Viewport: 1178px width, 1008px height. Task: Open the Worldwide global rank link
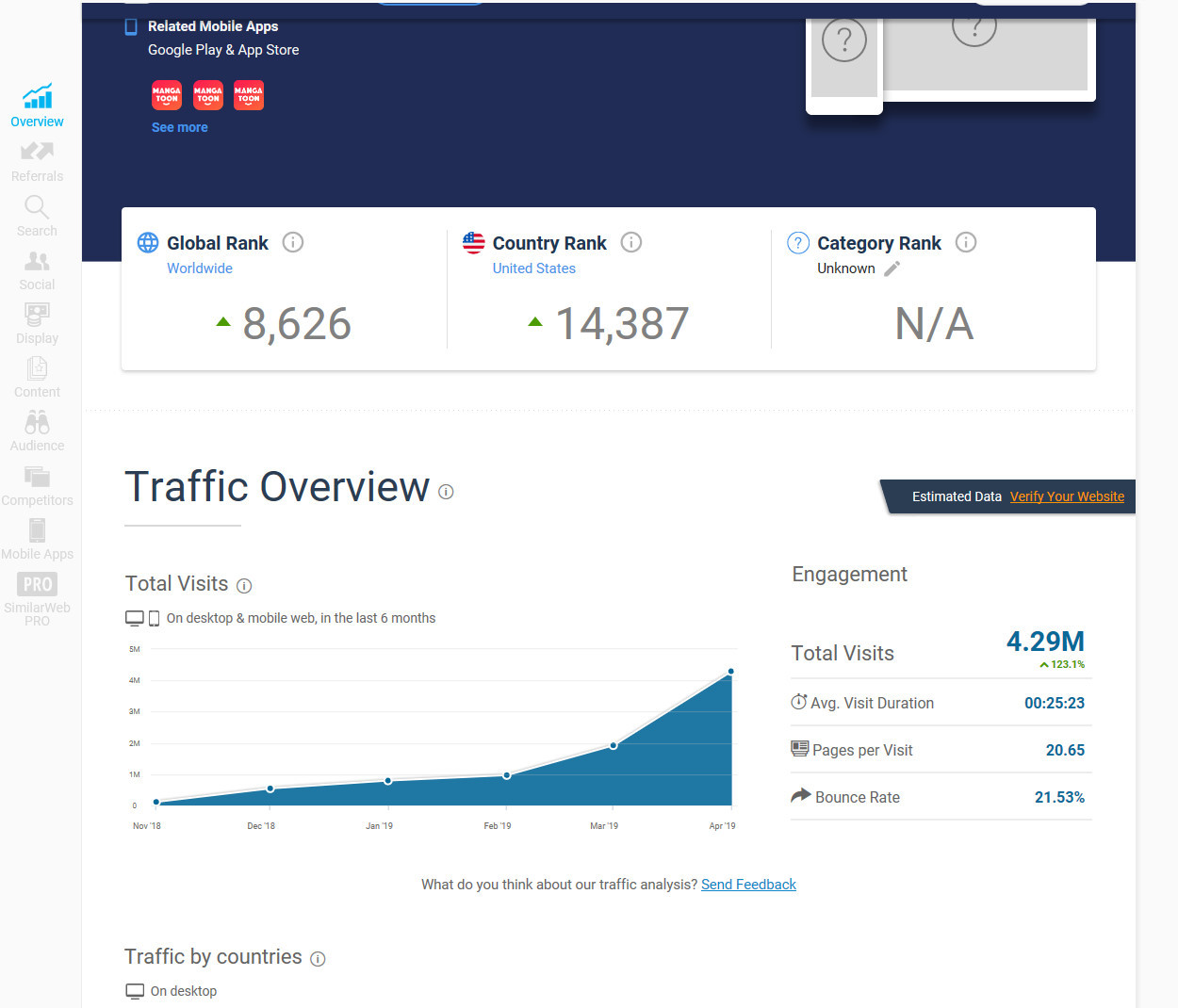point(200,268)
